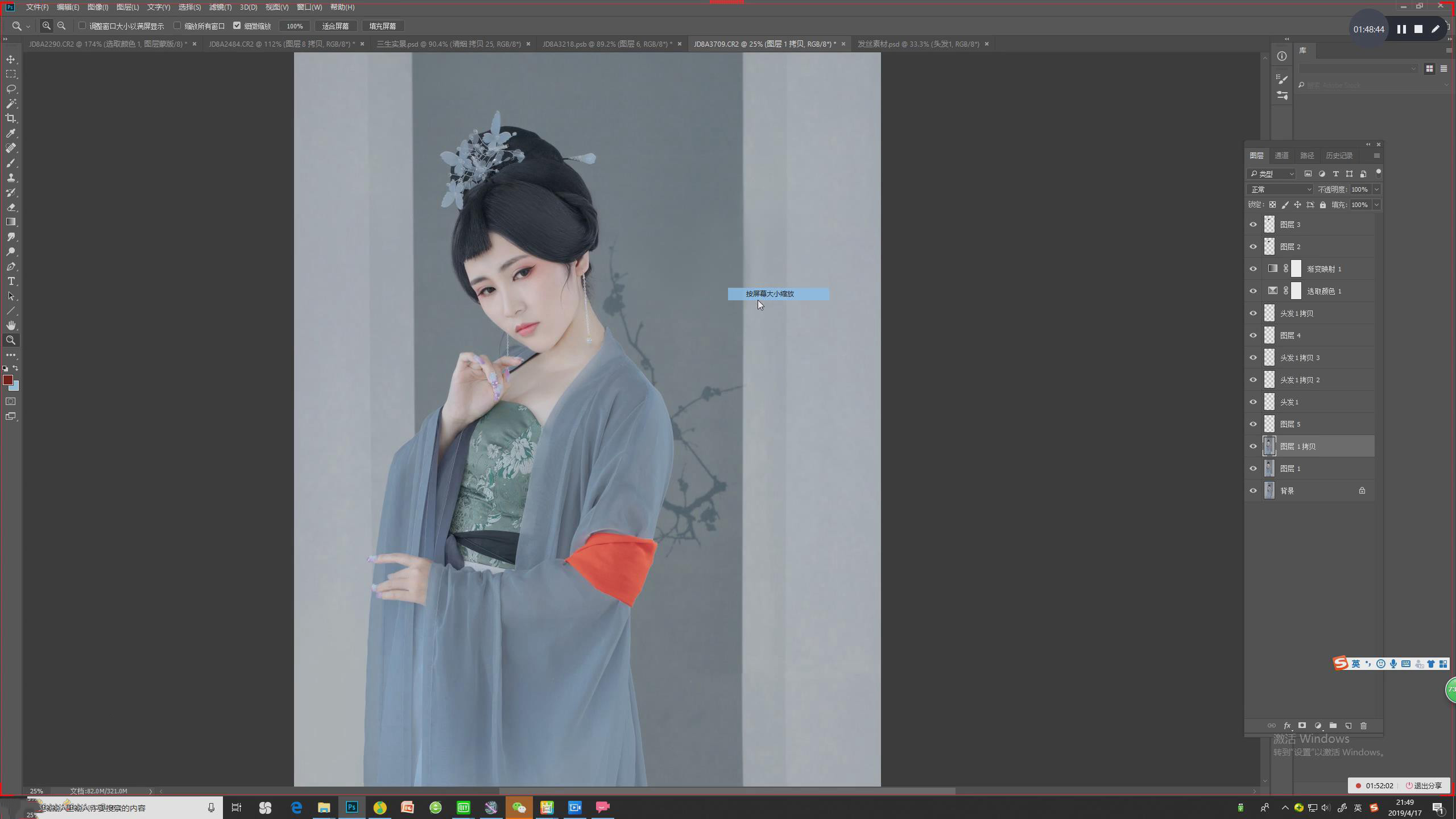Hide 头发 1 拷贝 layer visibility
The width and height of the screenshot is (1456, 819).
(x=1253, y=313)
